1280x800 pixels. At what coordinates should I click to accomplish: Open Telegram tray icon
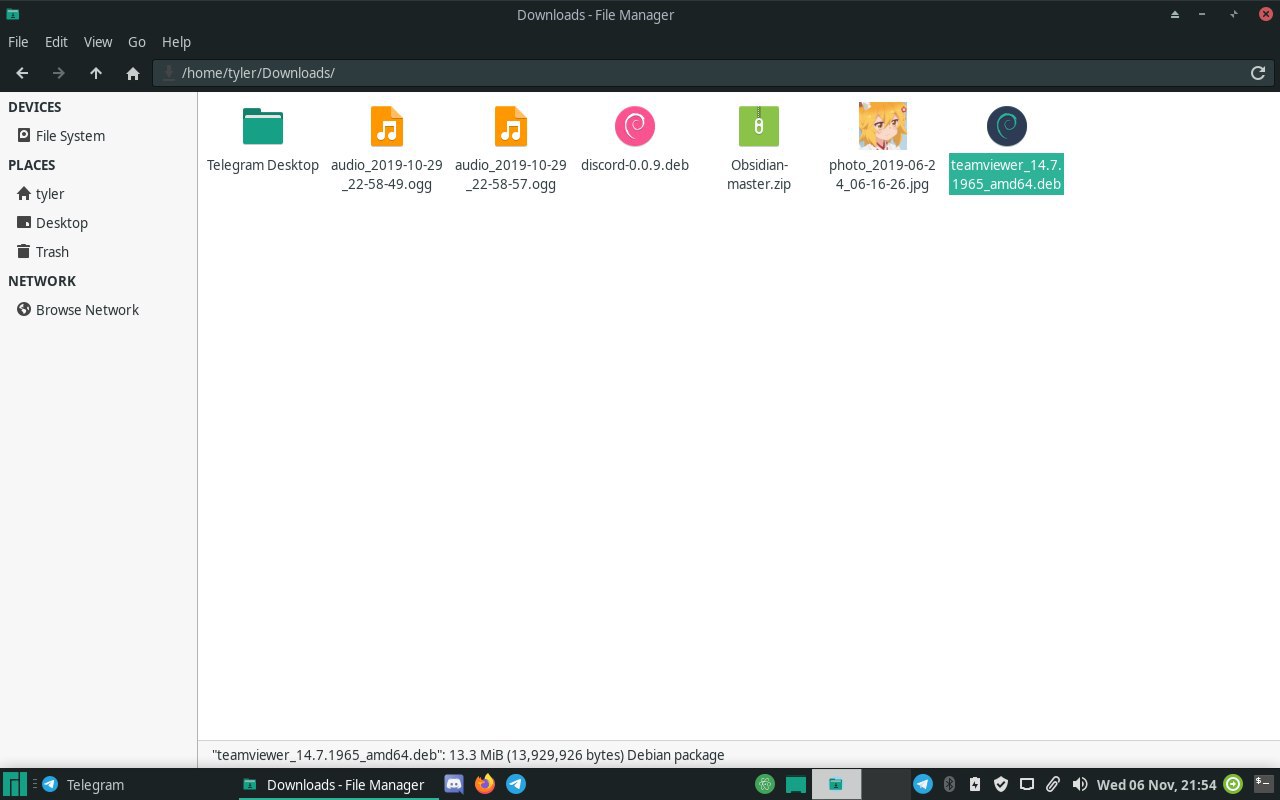tap(923, 785)
